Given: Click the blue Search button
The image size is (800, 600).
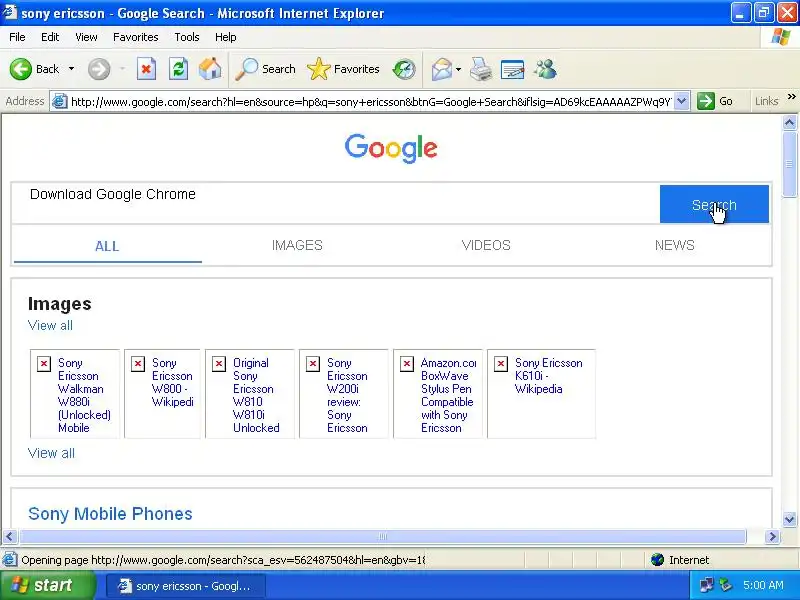Looking at the screenshot, I should point(714,204).
